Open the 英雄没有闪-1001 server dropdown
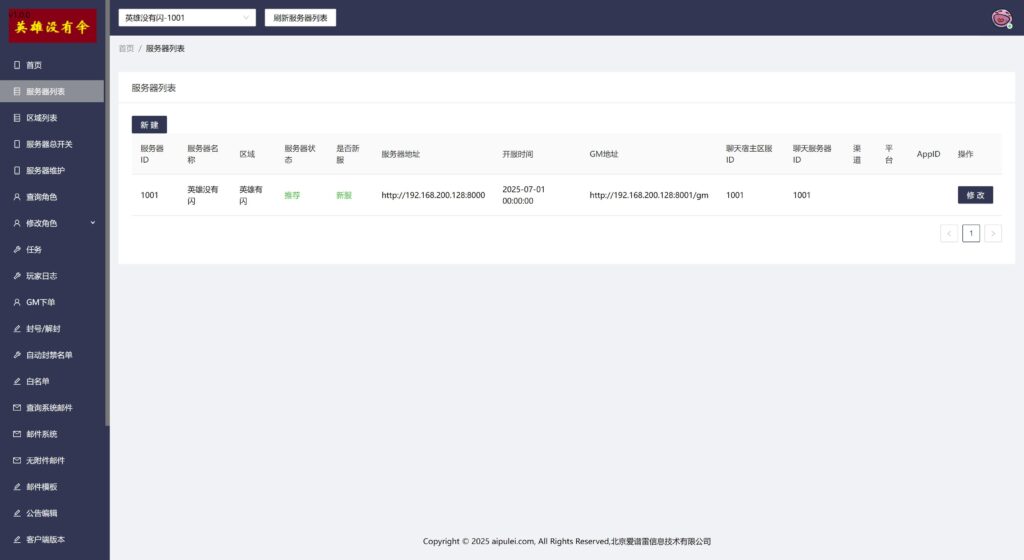This screenshot has width=1024, height=560. (x=187, y=18)
